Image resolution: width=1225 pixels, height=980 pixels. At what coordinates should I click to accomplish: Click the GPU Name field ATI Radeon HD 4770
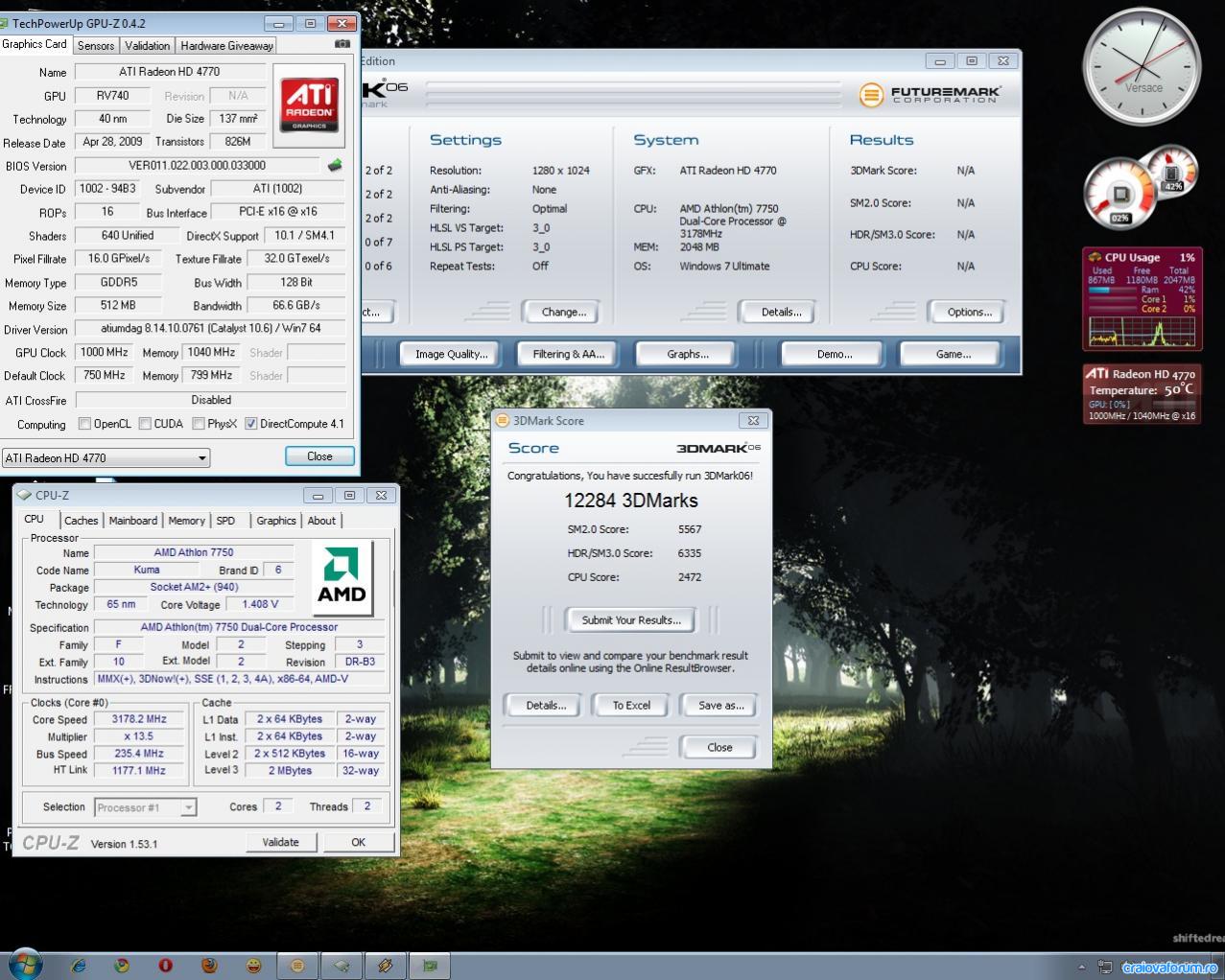tap(170, 71)
